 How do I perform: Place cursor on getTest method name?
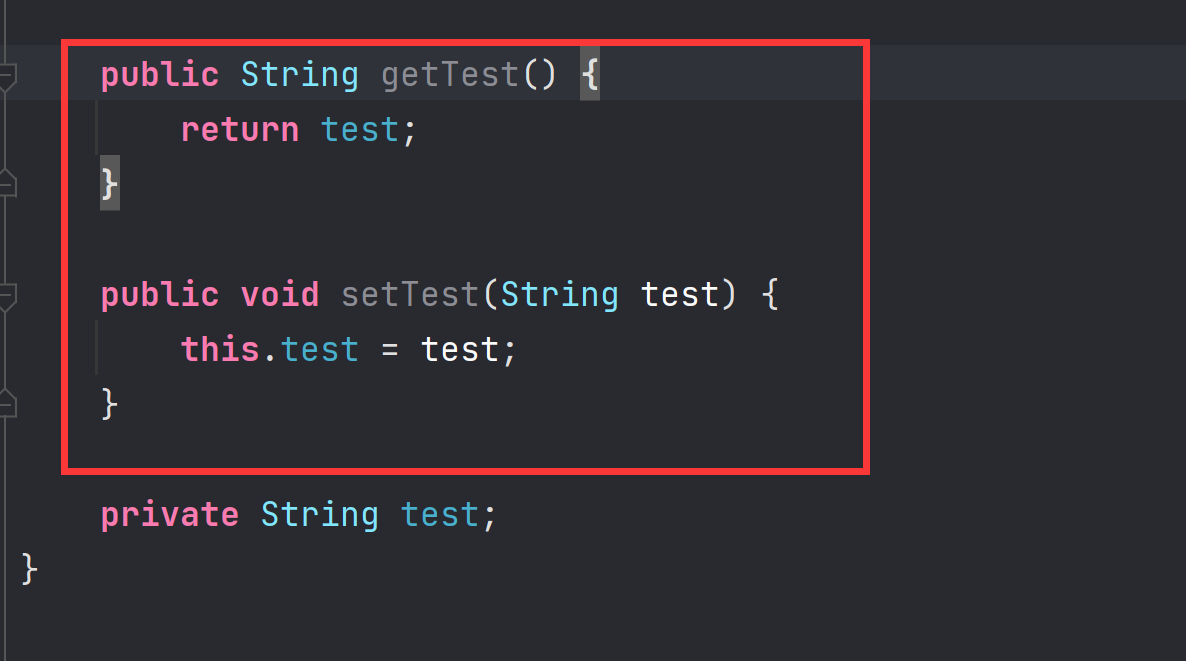click(449, 75)
